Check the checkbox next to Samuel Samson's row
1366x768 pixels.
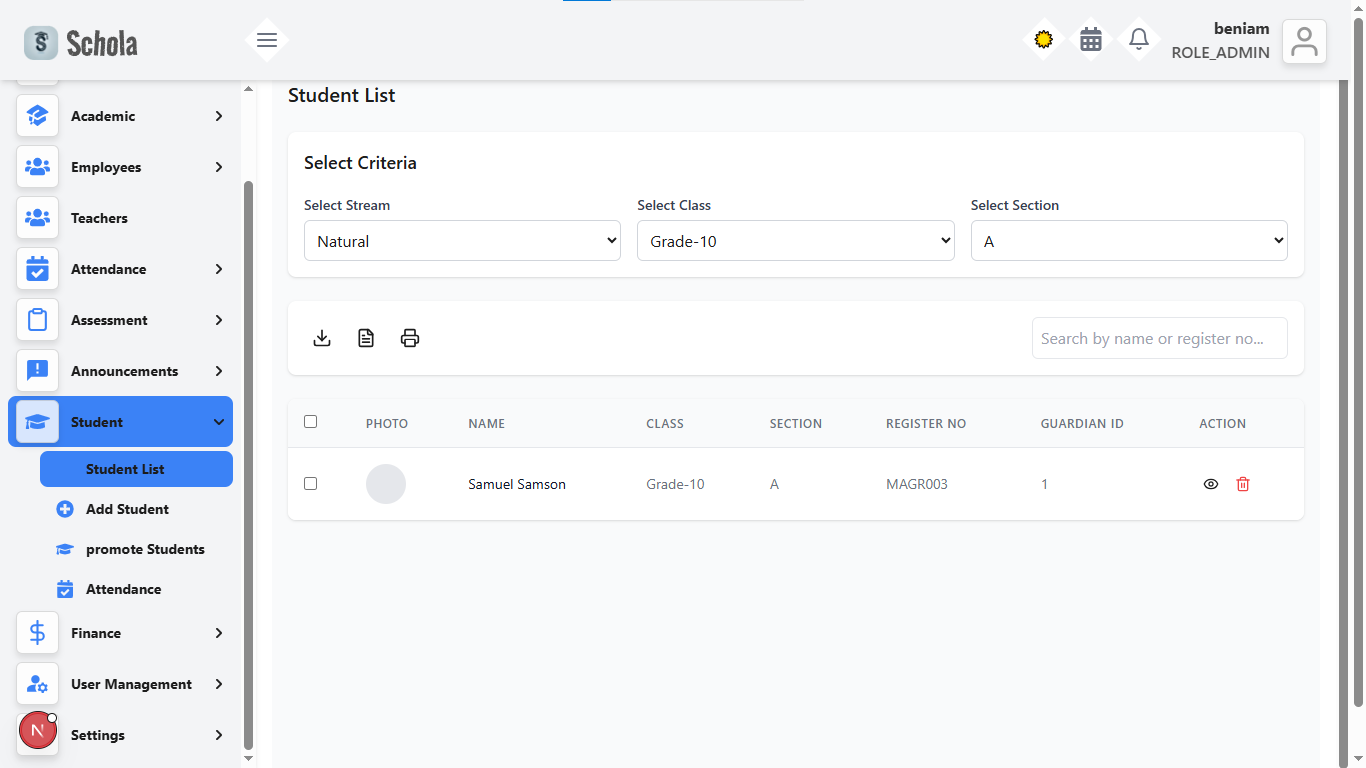tap(310, 483)
